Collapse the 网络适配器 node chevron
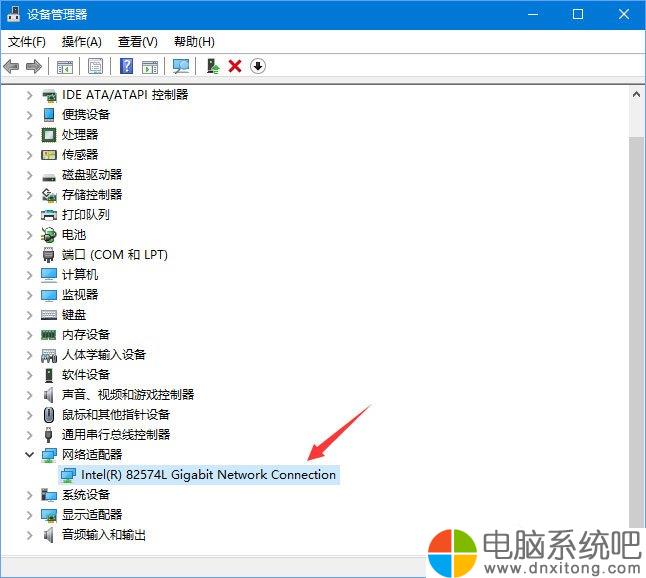The image size is (646, 578). tap(29, 455)
